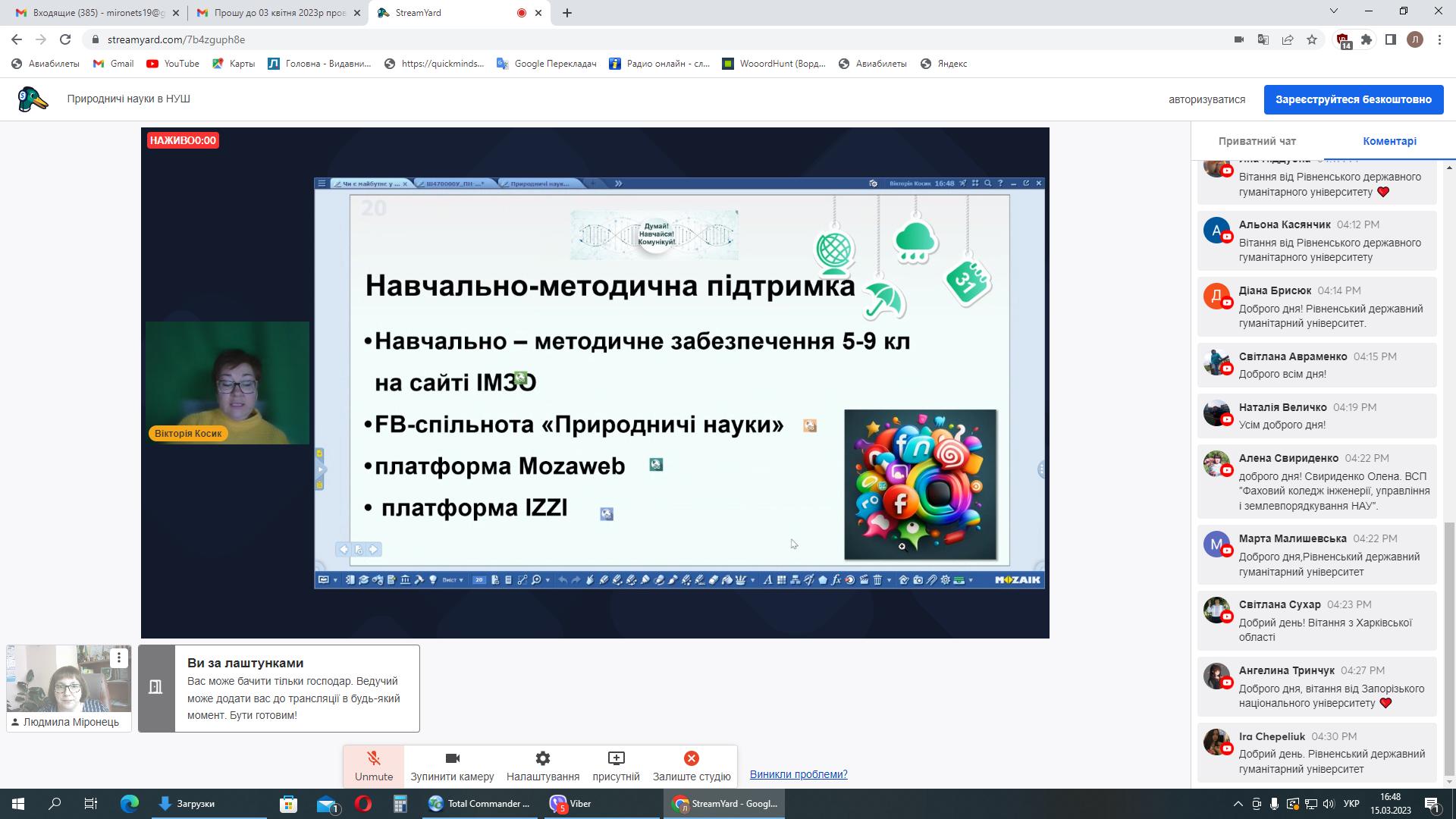
Task: Open three-dot menu on Людмила Міронець thumbnail
Action: 118,658
